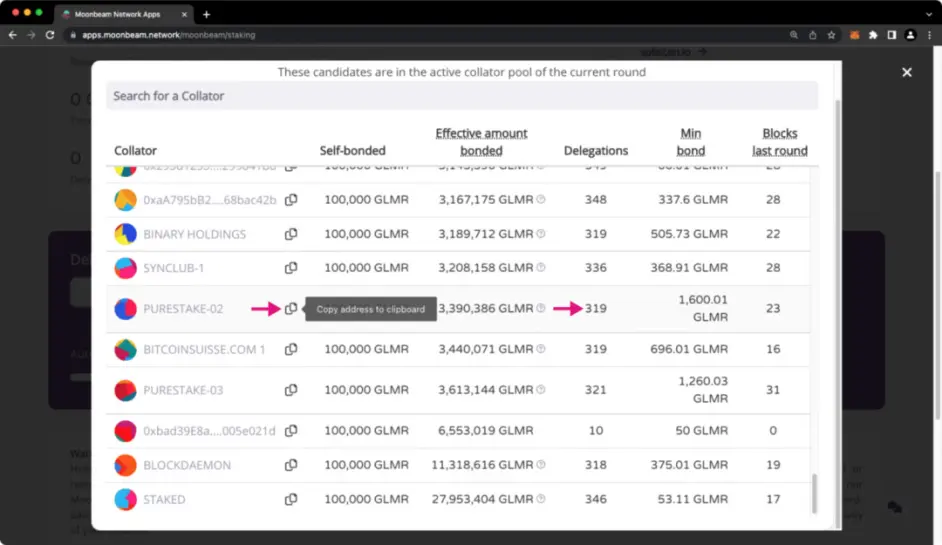Click the BINARY HOLDINGS identicon avatar
This screenshot has width=942, height=545.
[x=126, y=234]
